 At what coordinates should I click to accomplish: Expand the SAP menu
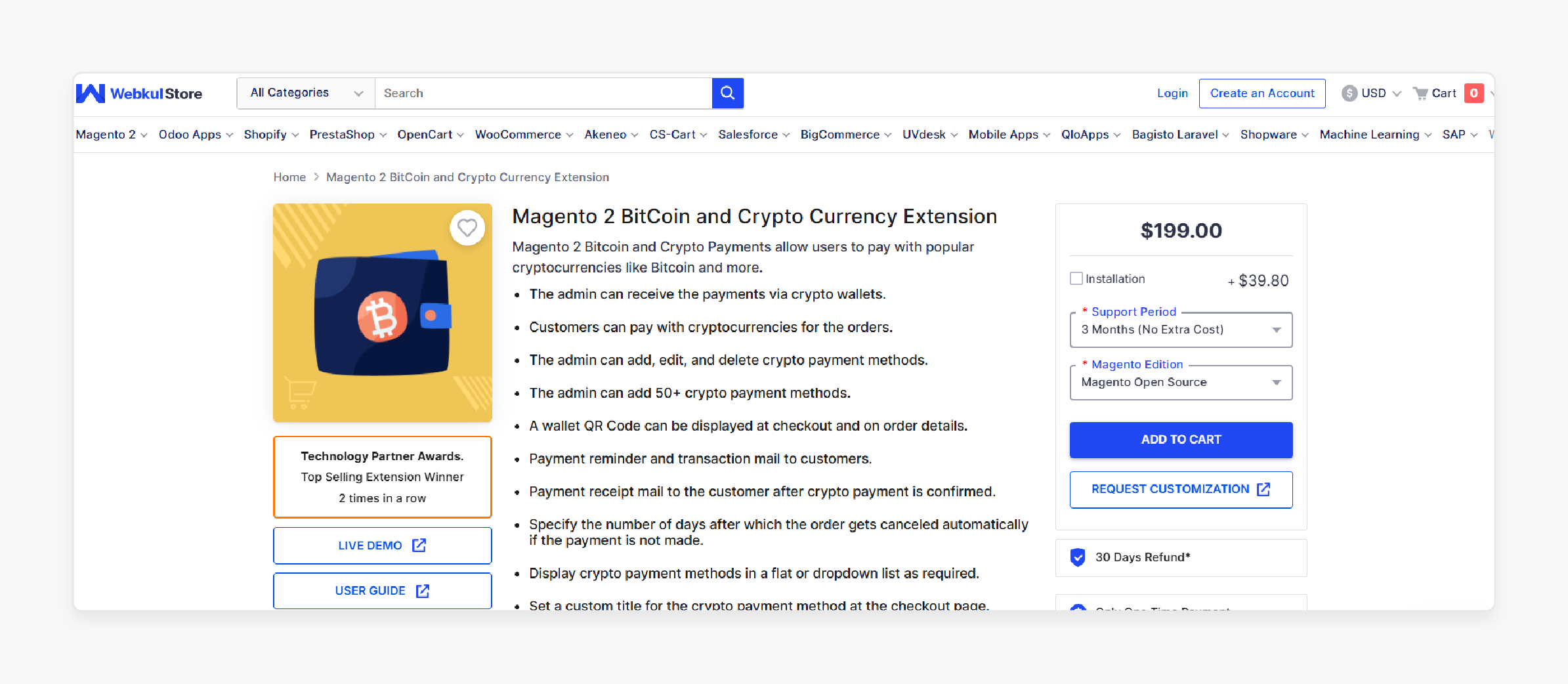tap(1460, 135)
